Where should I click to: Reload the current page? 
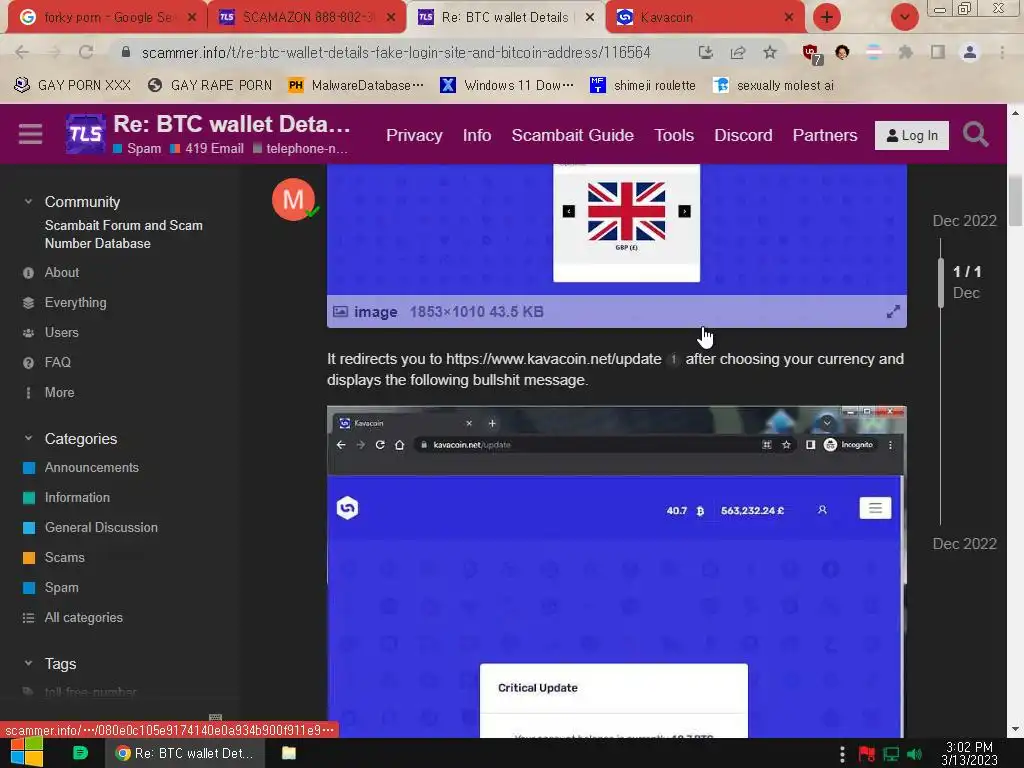86,52
